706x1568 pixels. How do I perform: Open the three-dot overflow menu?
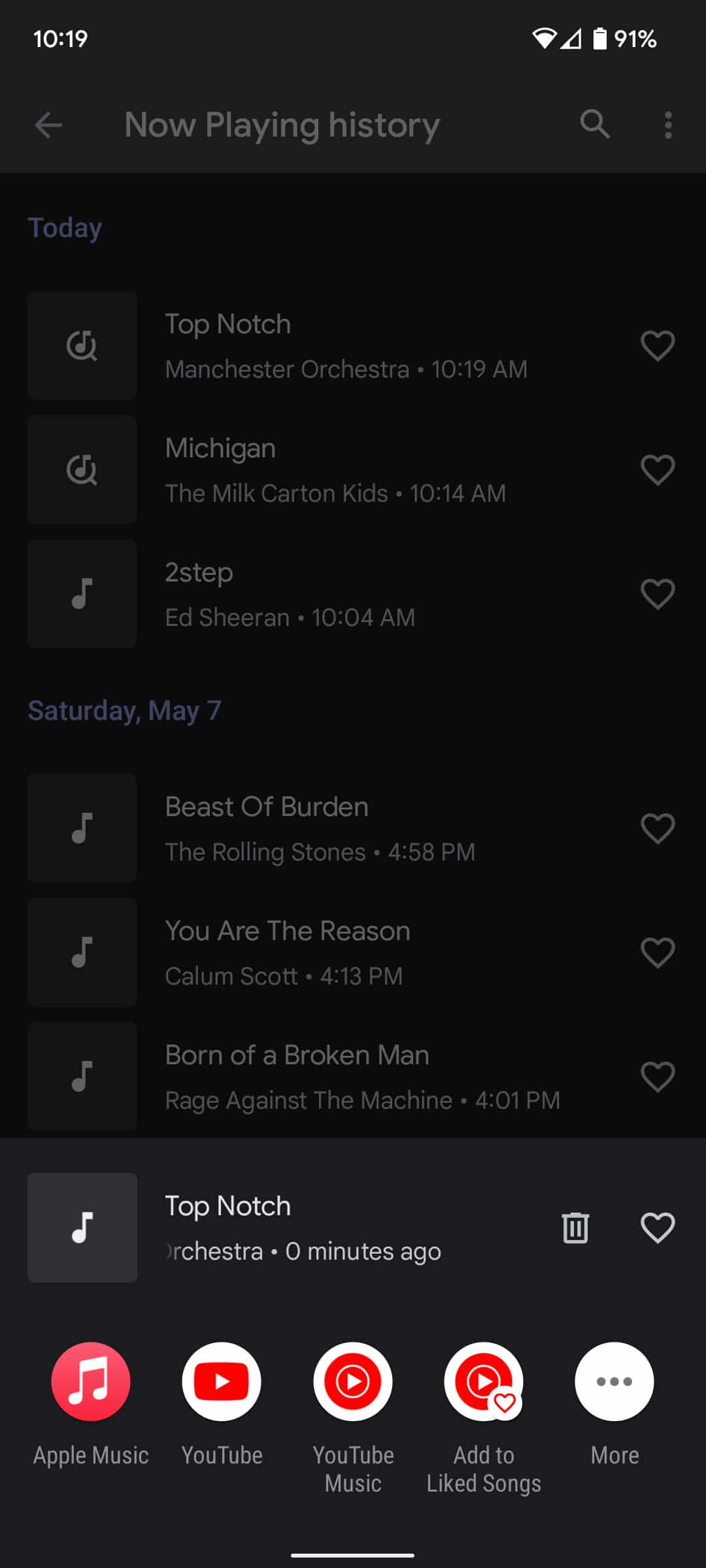[x=667, y=125]
